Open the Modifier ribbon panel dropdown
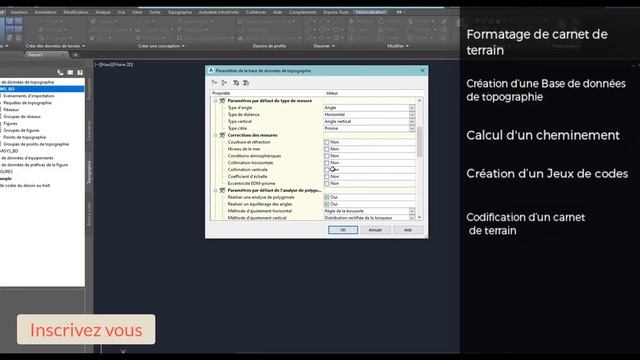The width and height of the screenshot is (640, 360). (398, 46)
